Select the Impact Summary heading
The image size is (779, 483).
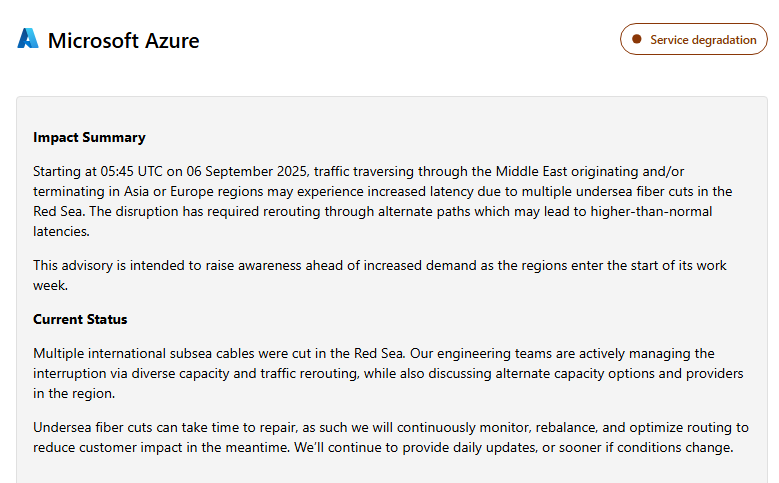[89, 138]
